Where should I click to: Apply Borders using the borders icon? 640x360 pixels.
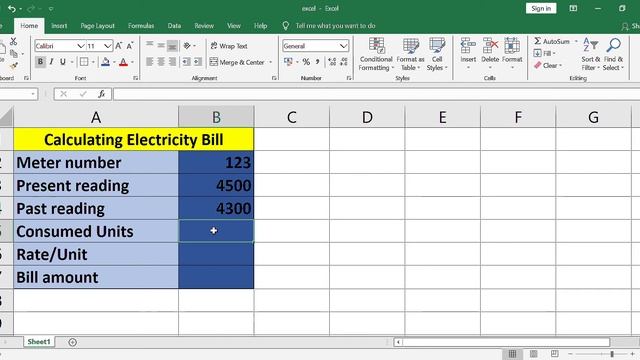84,62
